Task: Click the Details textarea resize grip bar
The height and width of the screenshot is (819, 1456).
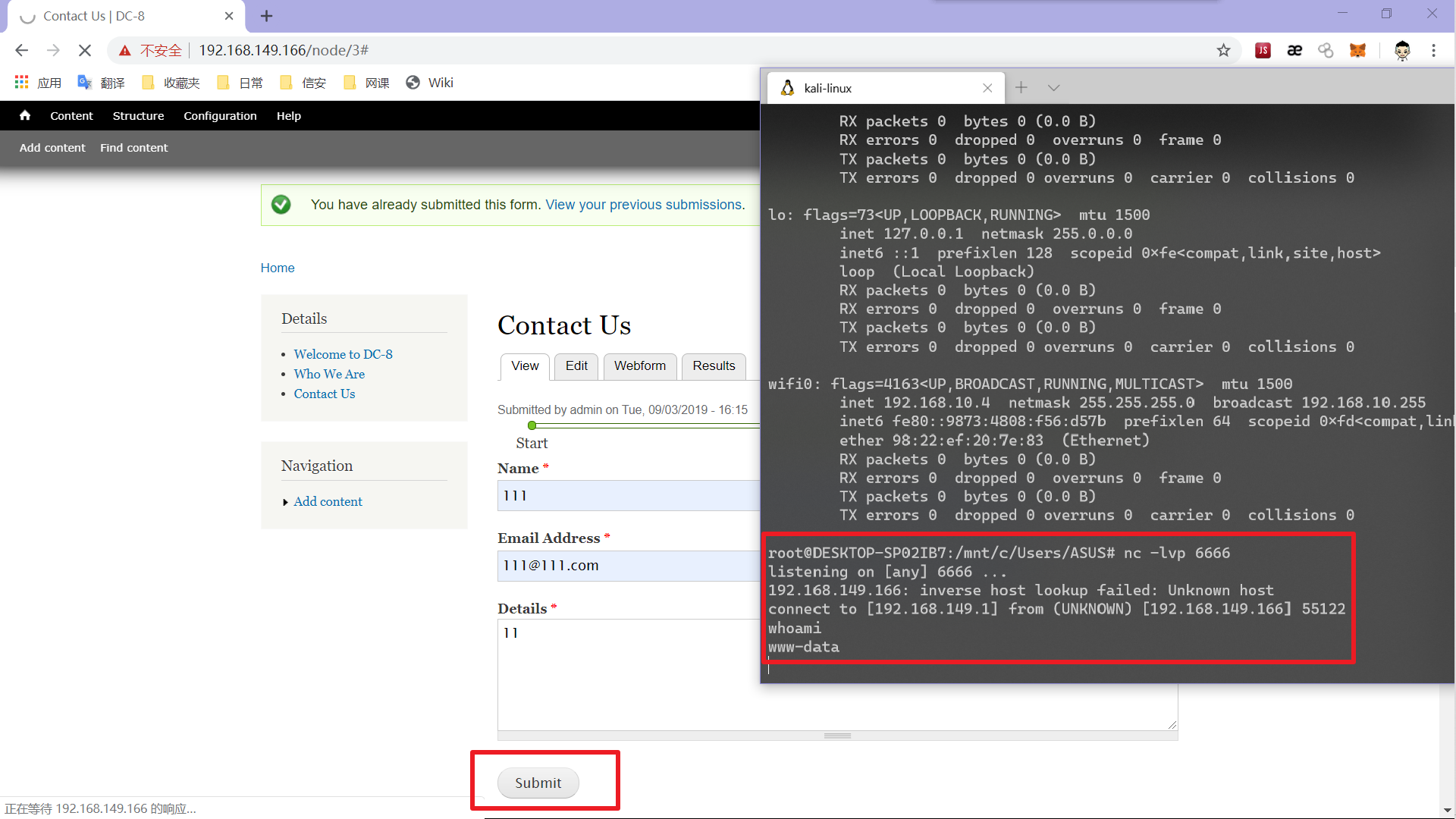Action: [x=837, y=736]
